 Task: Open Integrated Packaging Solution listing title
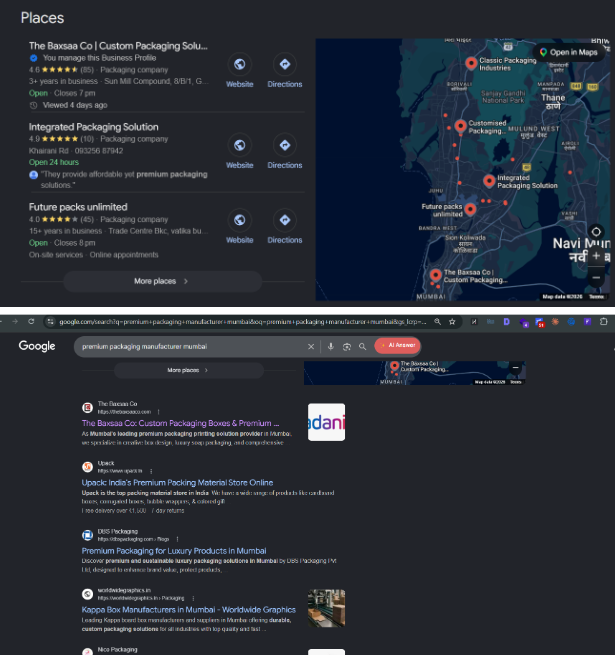point(94,127)
